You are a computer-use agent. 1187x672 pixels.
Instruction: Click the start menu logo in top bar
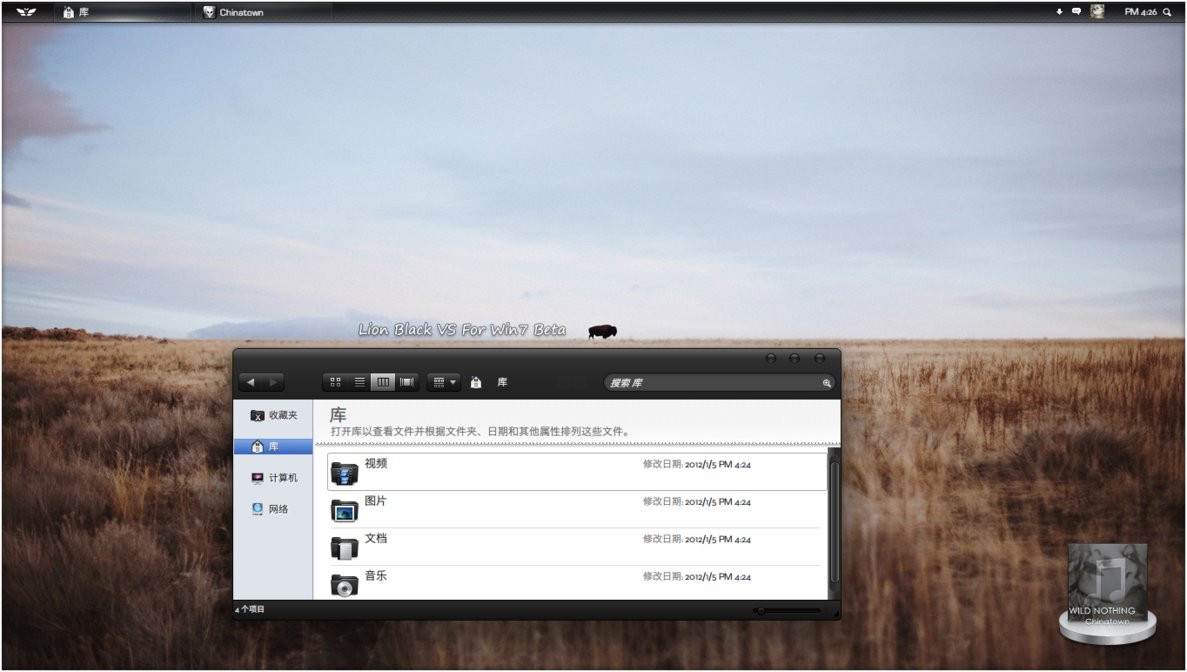click(26, 12)
